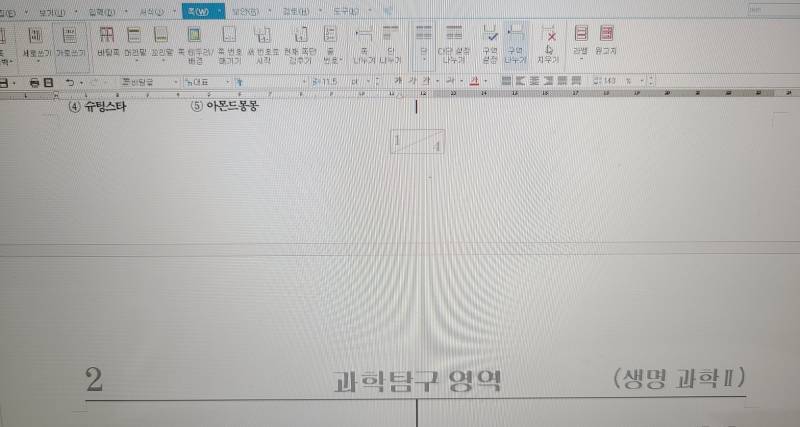Select justify alignment, first alignment icon
800x427 pixels.
tap(506, 81)
